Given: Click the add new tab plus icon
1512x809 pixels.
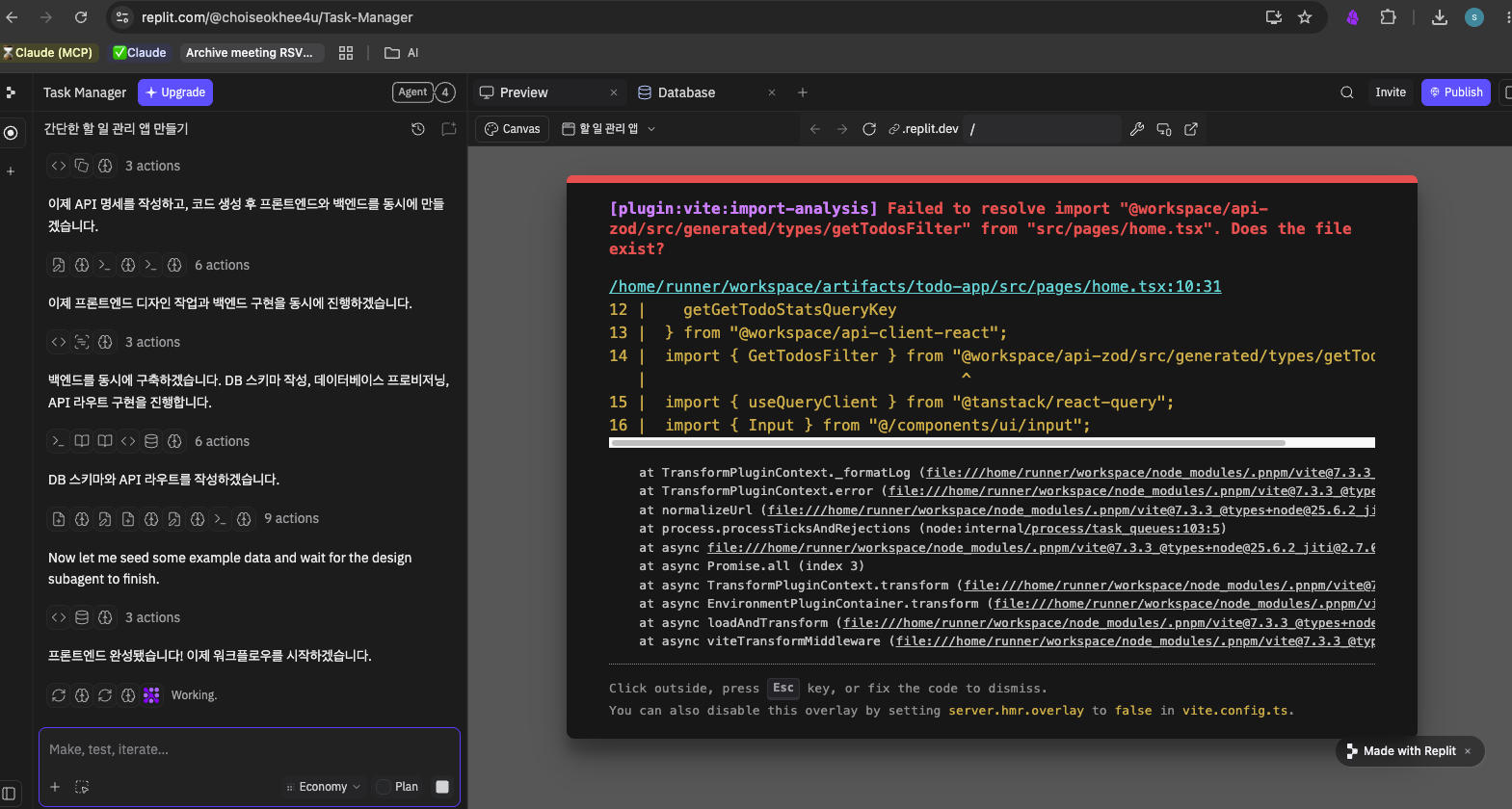Looking at the screenshot, I should coord(803,92).
